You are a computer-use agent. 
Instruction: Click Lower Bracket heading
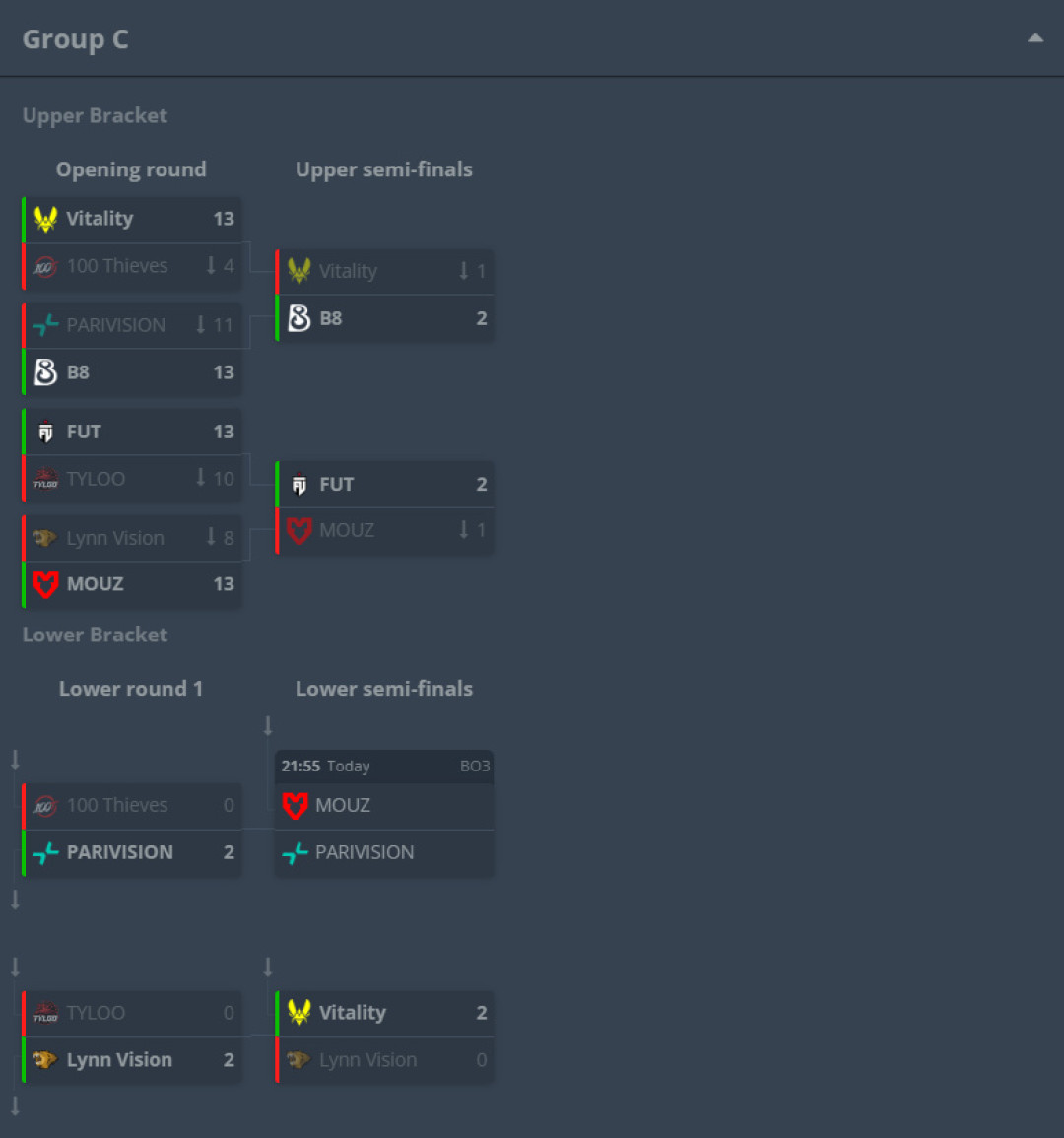[96, 636]
